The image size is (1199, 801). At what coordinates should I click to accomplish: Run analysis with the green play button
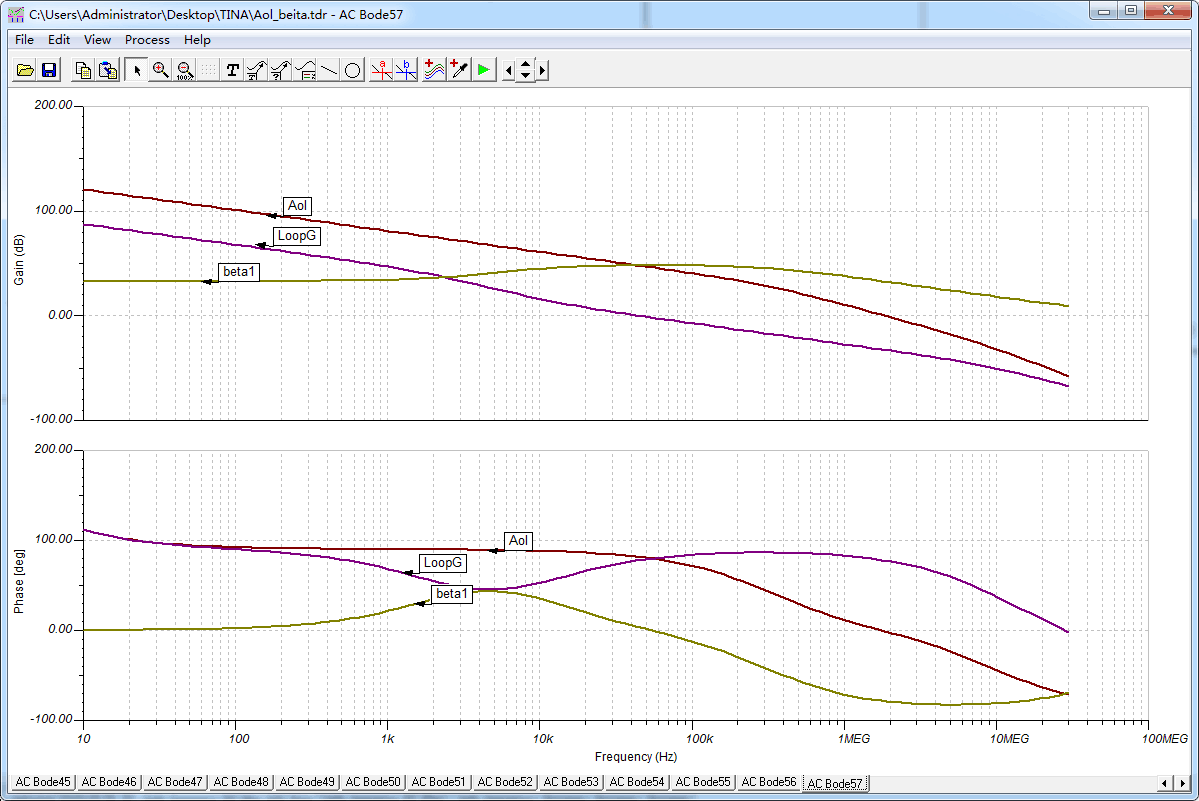pyautogui.click(x=483, y=70)
